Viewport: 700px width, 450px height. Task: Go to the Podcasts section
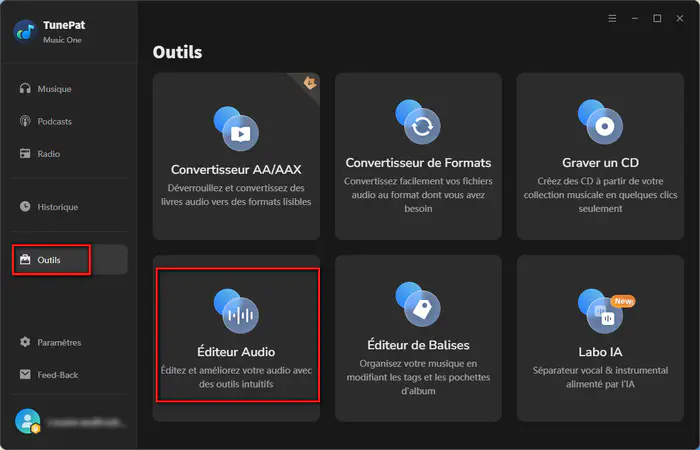coord(70,121)
